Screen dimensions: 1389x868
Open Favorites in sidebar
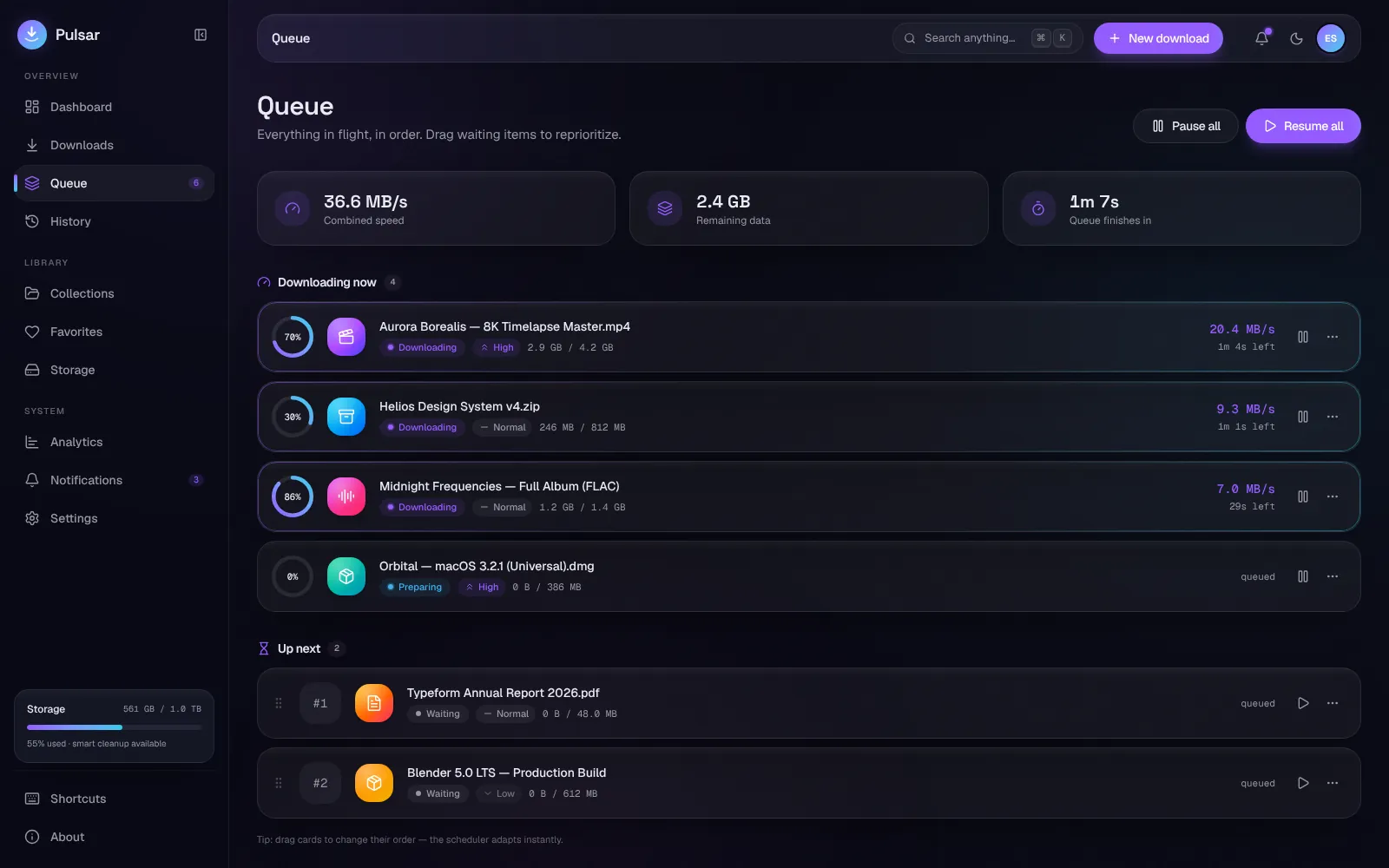(x=114, y=332)
